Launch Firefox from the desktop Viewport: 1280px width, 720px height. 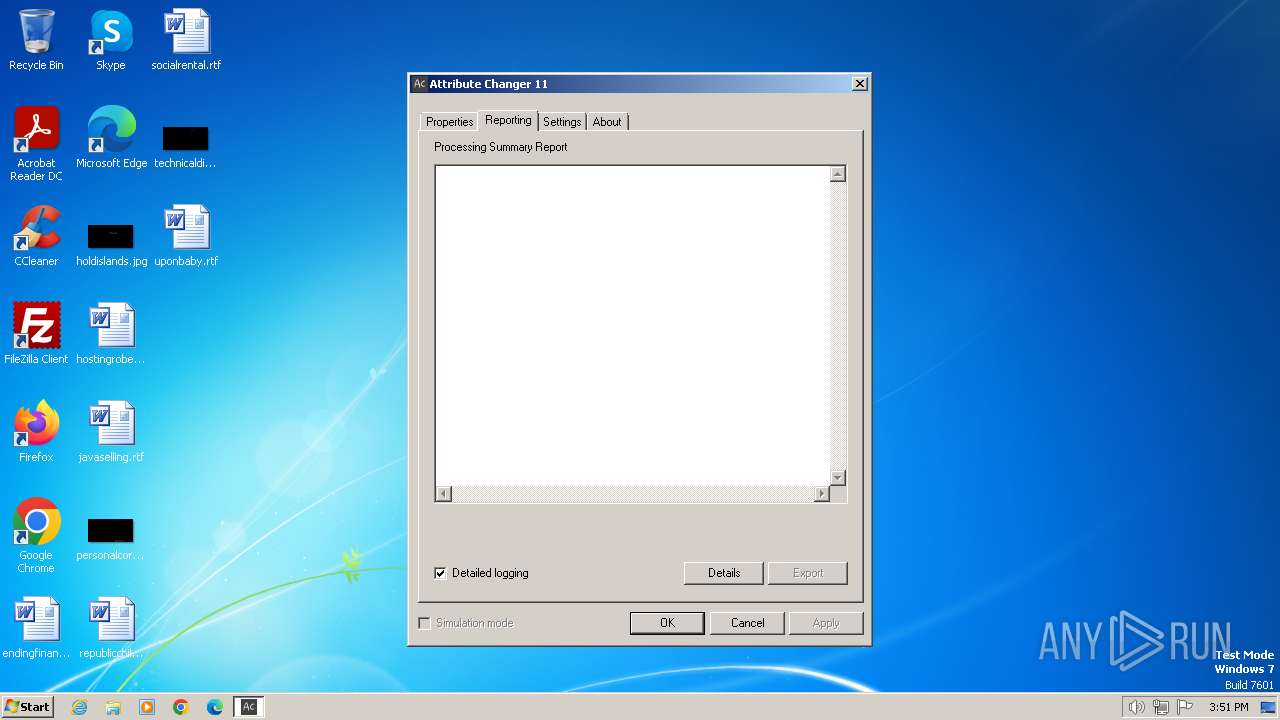(36, 432)
